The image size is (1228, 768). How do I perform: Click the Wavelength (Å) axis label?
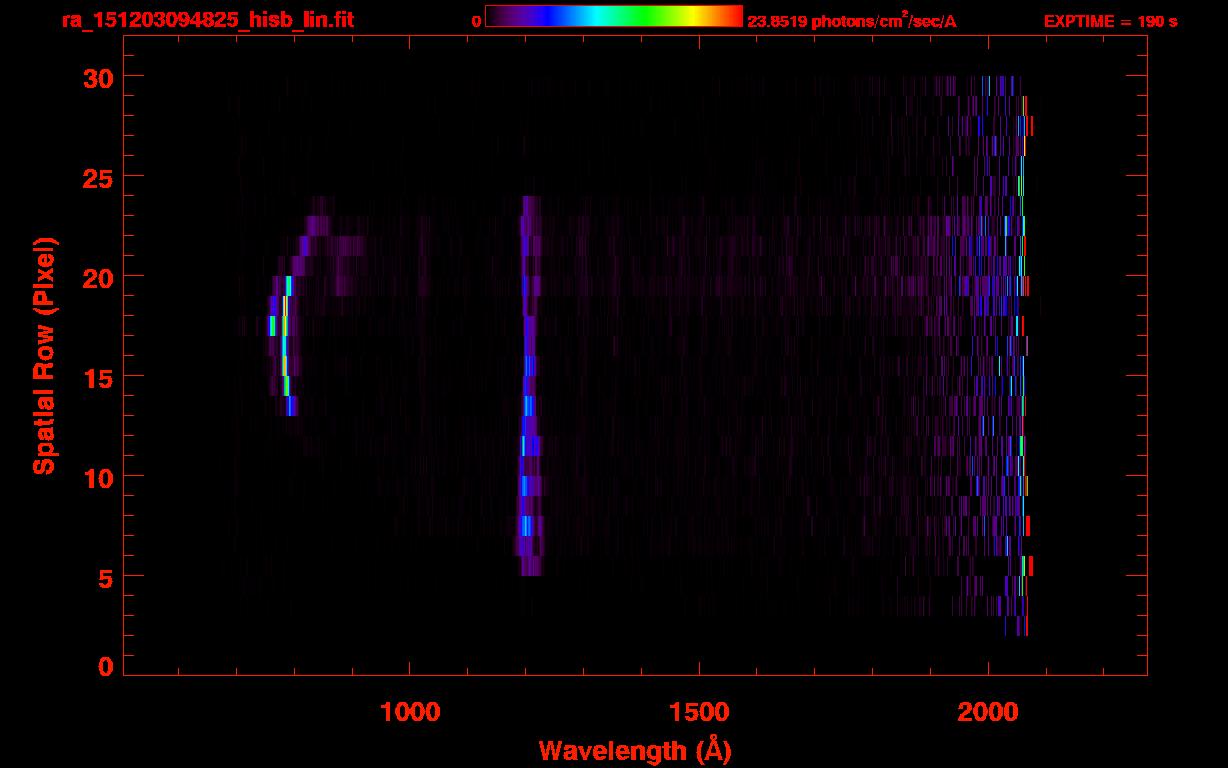point(635,750)
